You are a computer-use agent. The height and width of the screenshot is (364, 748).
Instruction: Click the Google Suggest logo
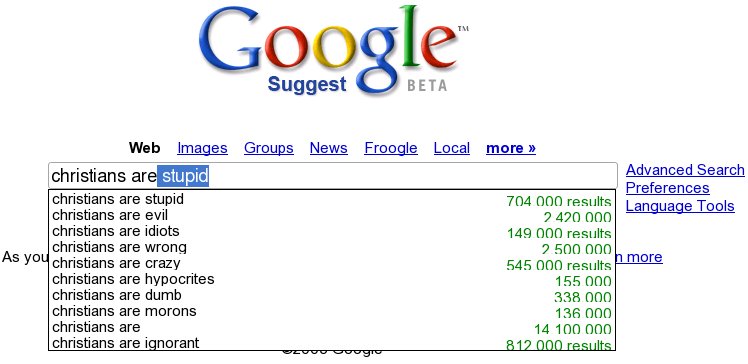333,51
